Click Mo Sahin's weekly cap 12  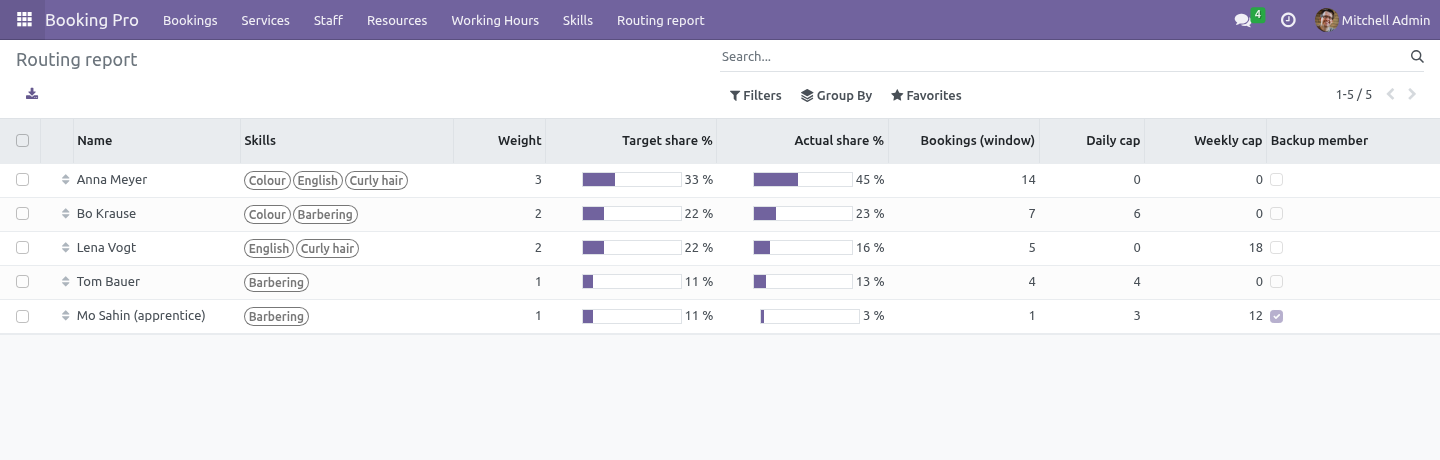coord(1256,316)
